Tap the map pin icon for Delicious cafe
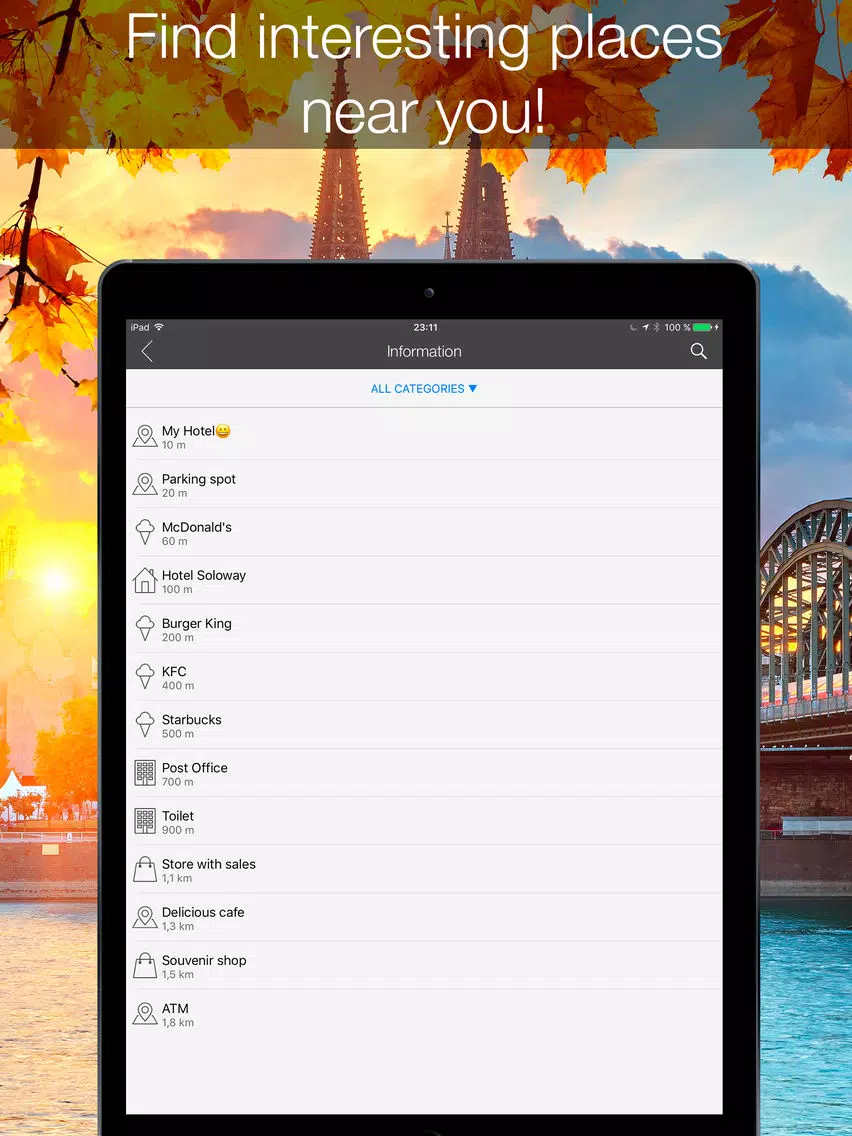The image size is (852, 1136). click(145, 917)
